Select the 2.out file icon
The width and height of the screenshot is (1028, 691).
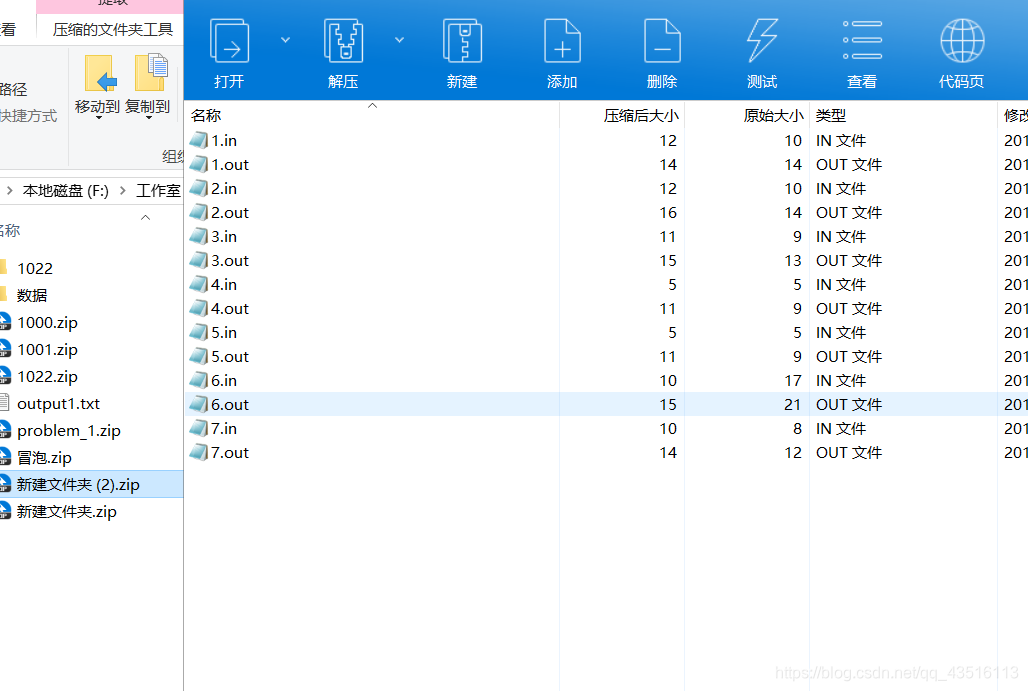pyautogui.click(x=199, y=212)
